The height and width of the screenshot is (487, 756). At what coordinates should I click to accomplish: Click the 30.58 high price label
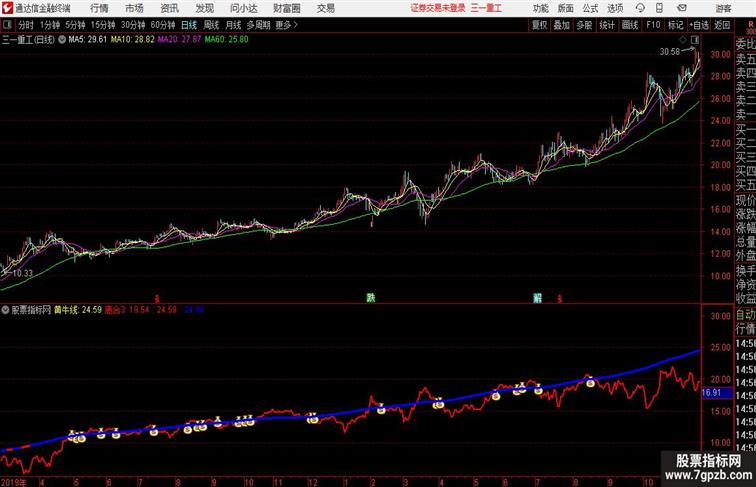pyautogui.click(x=670, y=52)
